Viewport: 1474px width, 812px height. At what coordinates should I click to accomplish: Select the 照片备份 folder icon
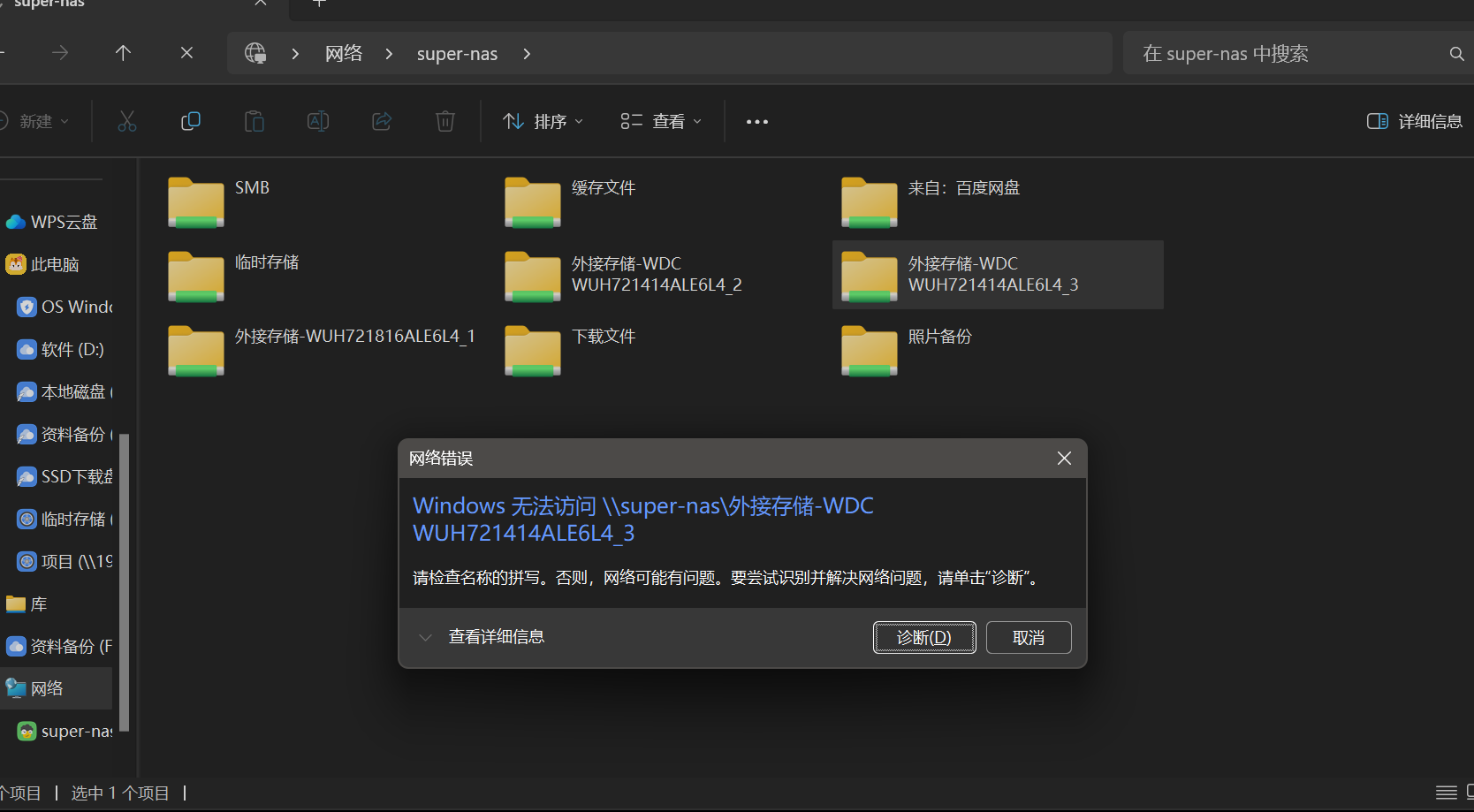pyautogui.click(x=870, y=351)
